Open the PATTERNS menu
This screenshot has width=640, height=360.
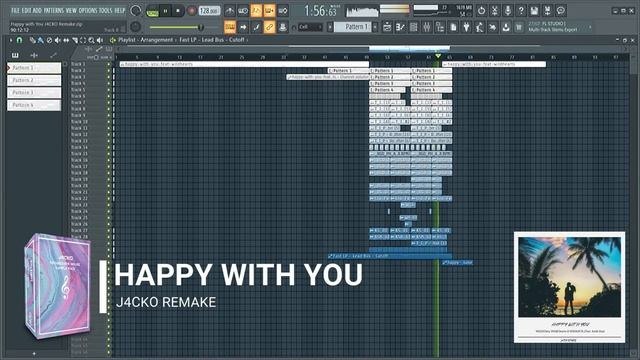tap(53, 11)
